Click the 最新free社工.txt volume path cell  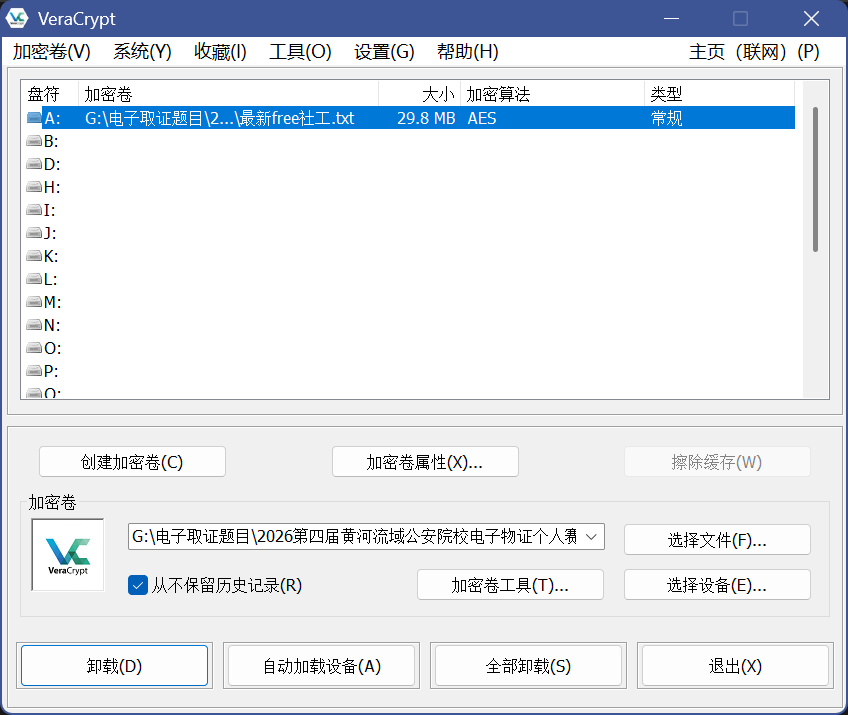coord(220,118)
